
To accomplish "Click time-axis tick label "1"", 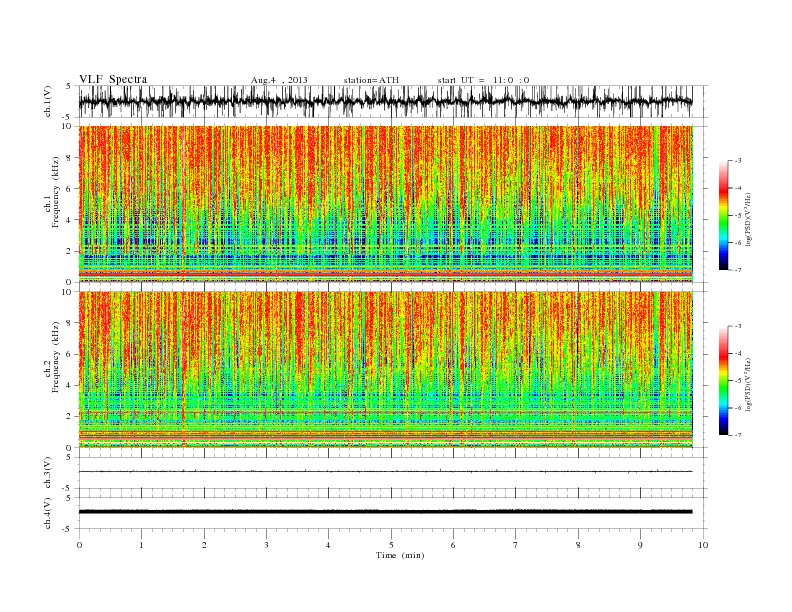I will (x=141, y=545).
